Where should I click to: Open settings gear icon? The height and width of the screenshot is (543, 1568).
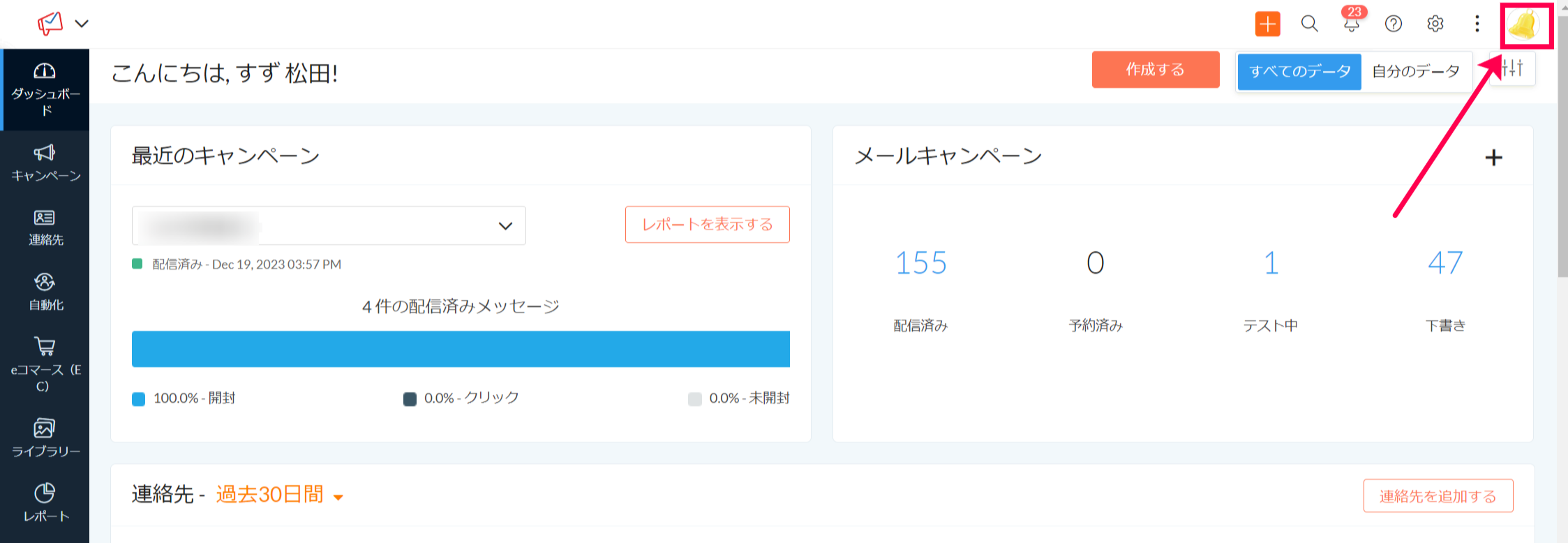[1435, 24]
